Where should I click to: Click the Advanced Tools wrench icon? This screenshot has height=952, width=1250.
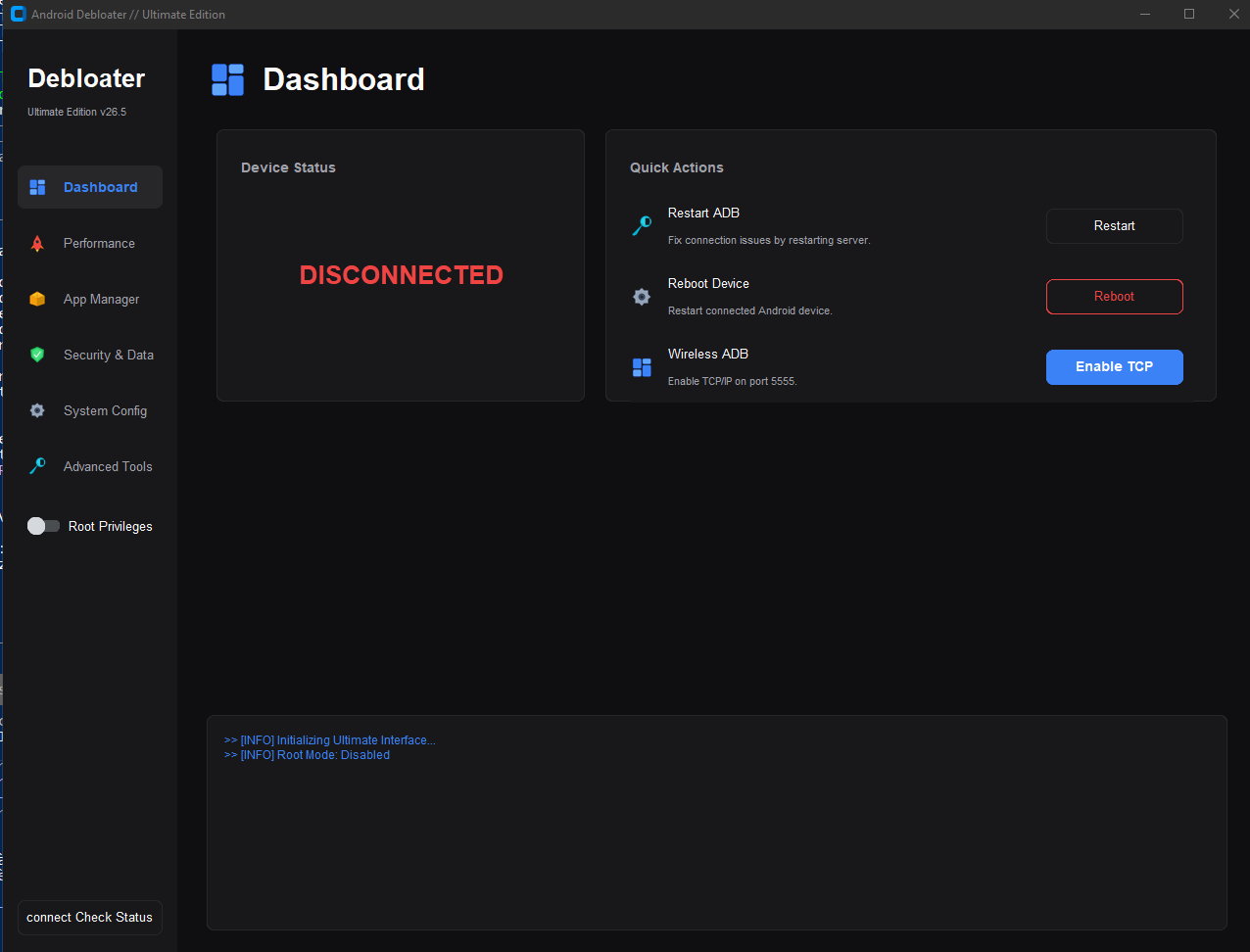pos(37,466)
